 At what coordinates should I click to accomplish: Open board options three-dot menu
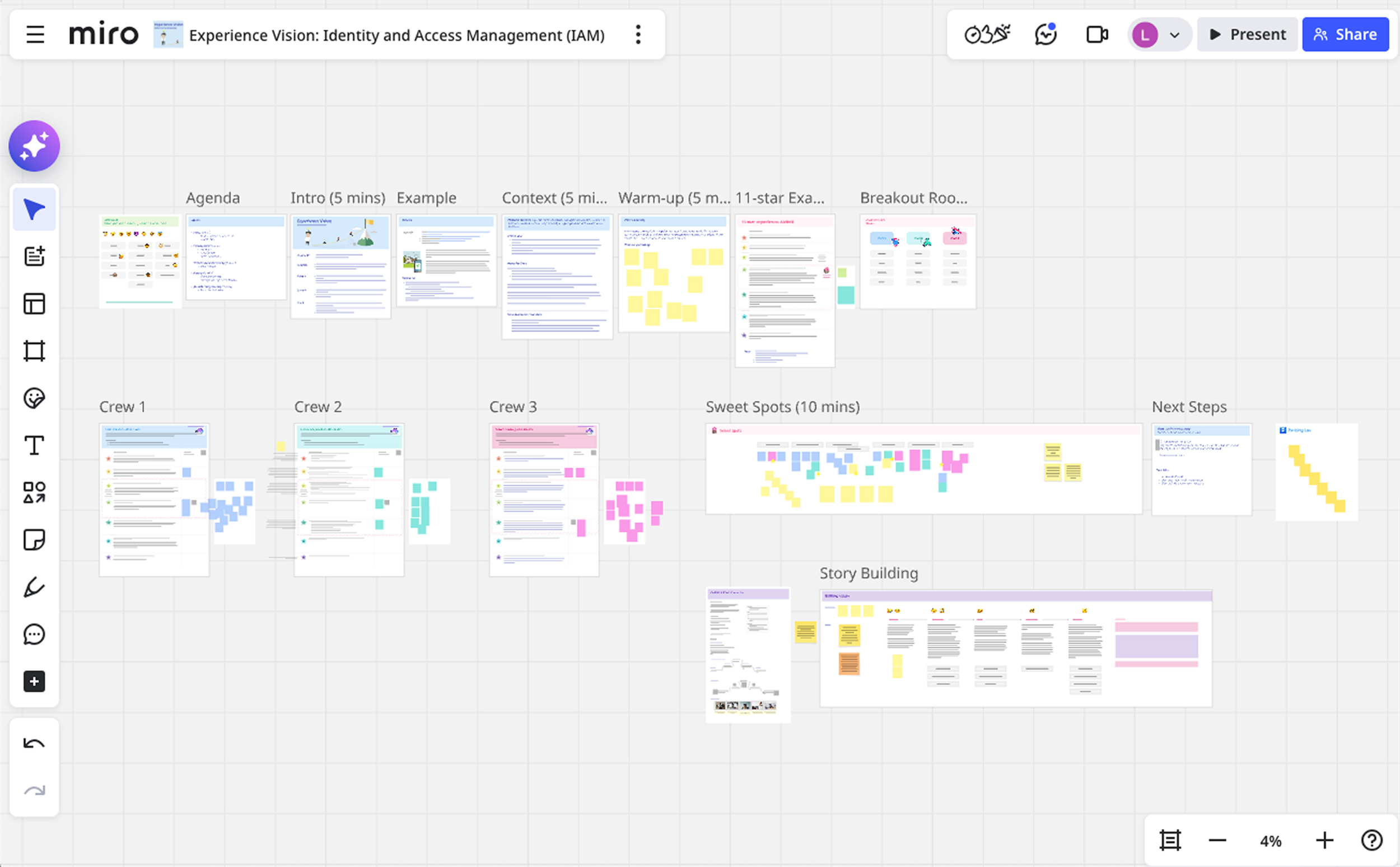click(638, 34)
